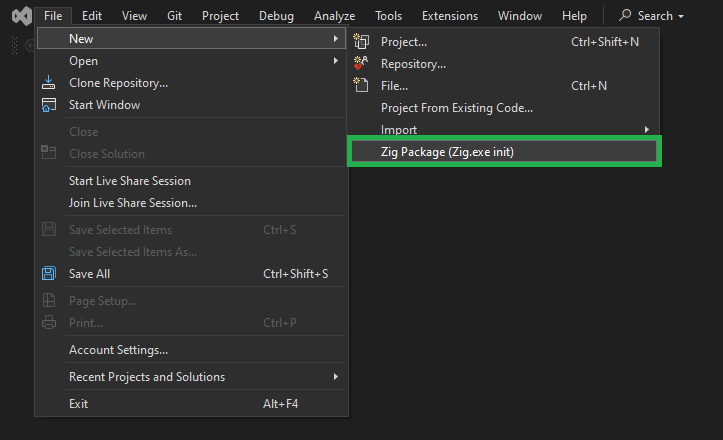
Task: Click the Ctrl+Shift+S shortcut text
Action: point(296,274)
